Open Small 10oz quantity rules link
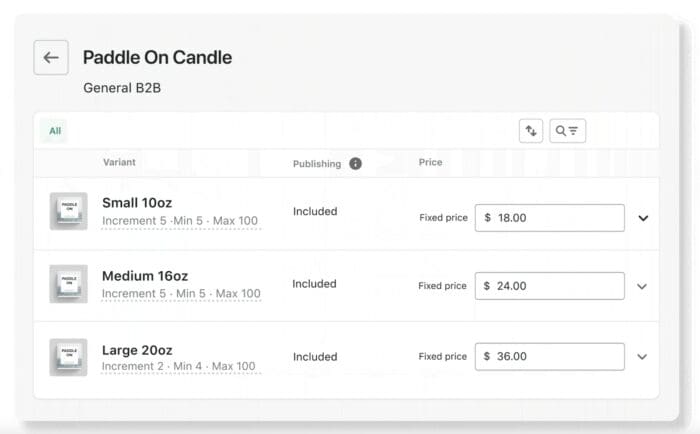This screenshot has height=434, width=700. pos(180,221)
